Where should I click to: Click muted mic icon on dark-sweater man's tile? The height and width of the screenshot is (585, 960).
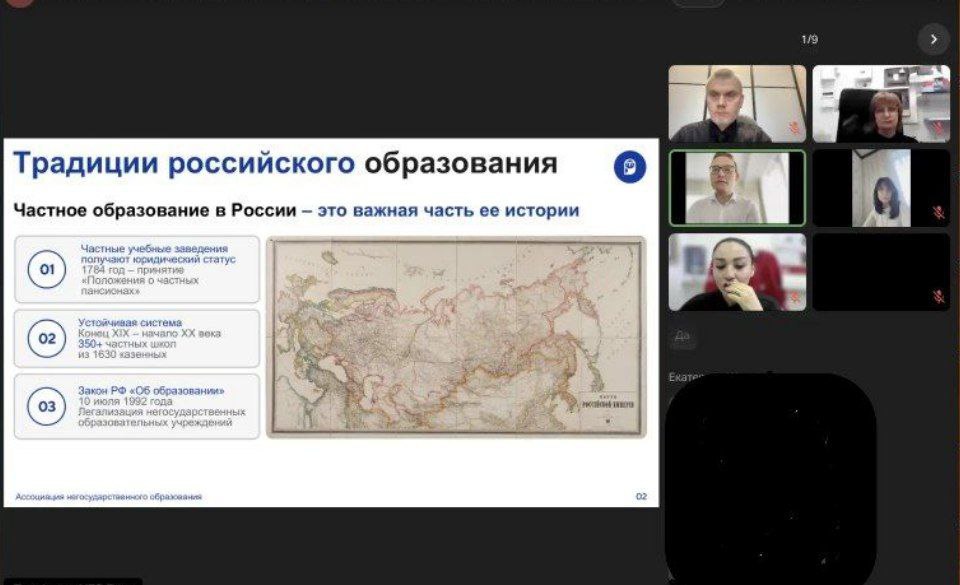coord(795,129)
